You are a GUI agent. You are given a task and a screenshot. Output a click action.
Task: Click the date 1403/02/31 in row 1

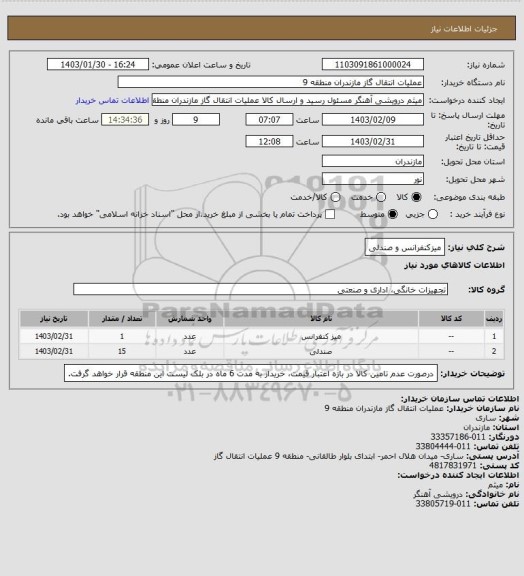click(x=54, y=336)
